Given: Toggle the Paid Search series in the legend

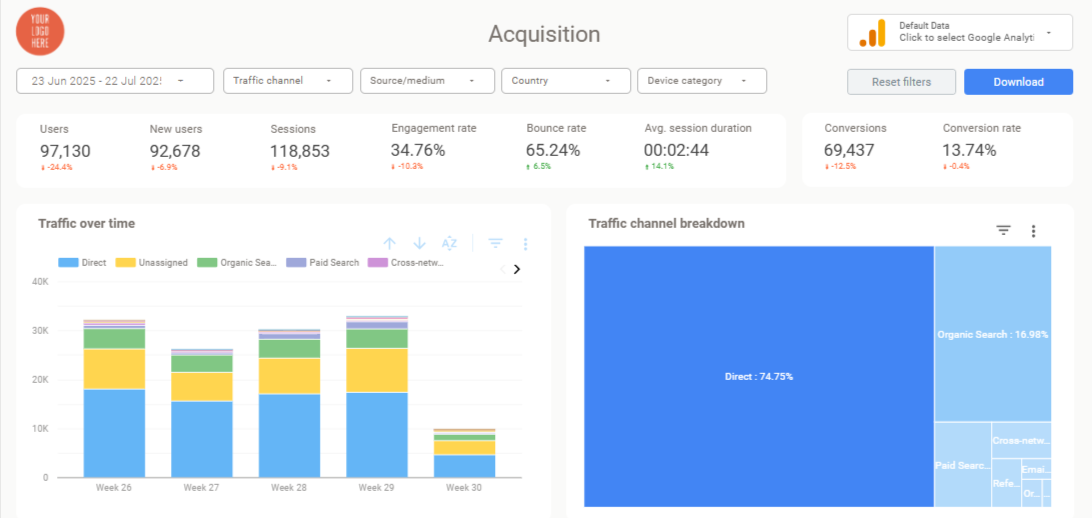Looking at the screenshot, I should tap(322, 262).
